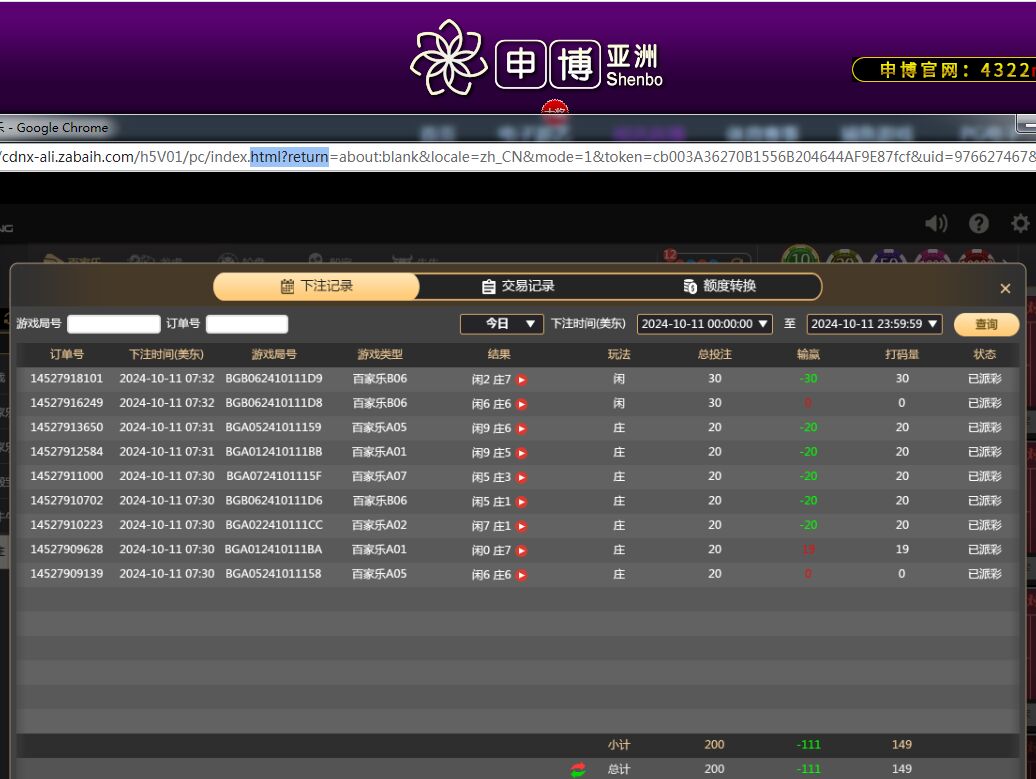Open help via the question mark icon
The height and width of the screenshot is (779, 1036).
coord(979,224)
